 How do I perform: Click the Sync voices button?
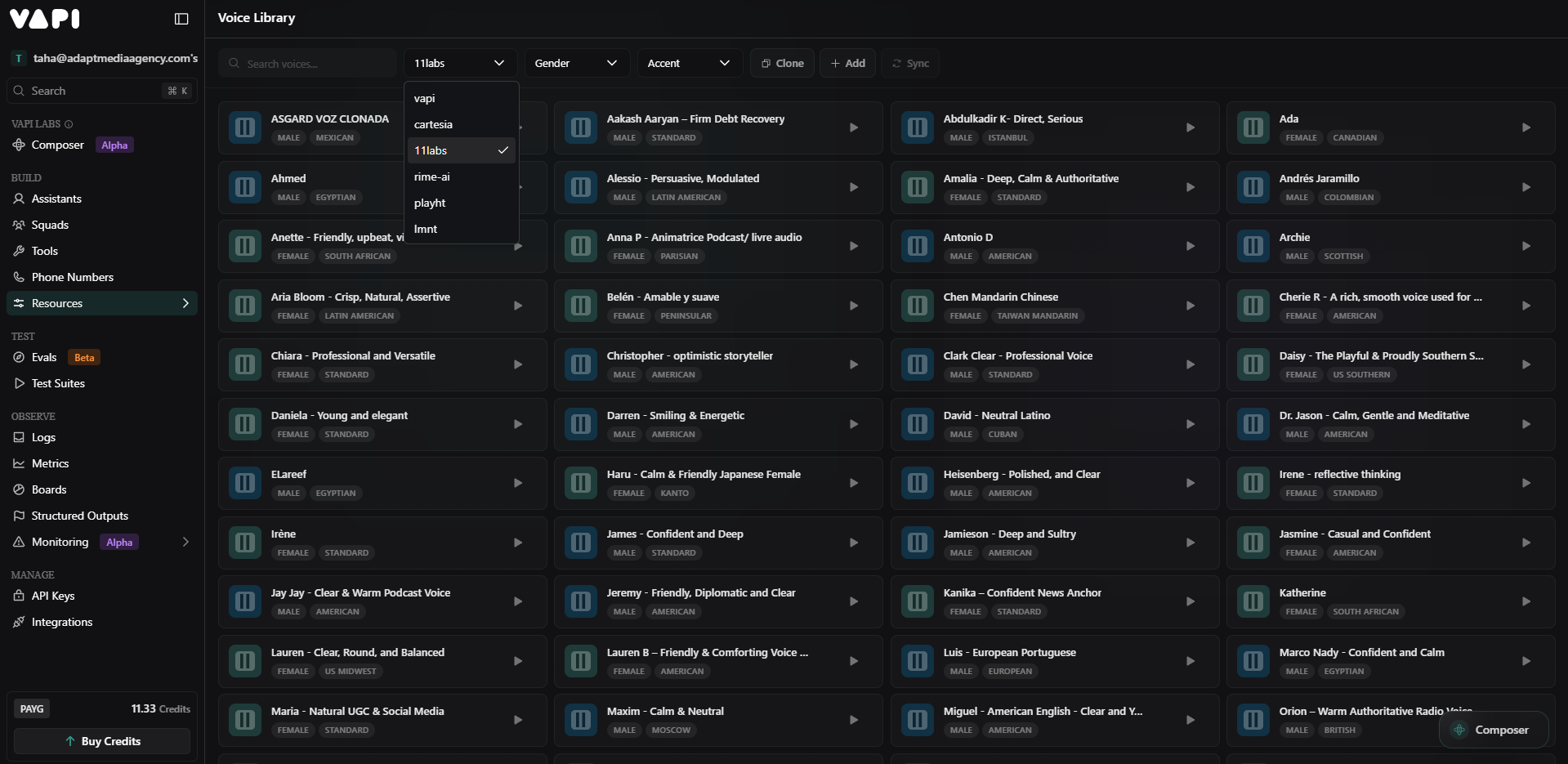(910, 63)
